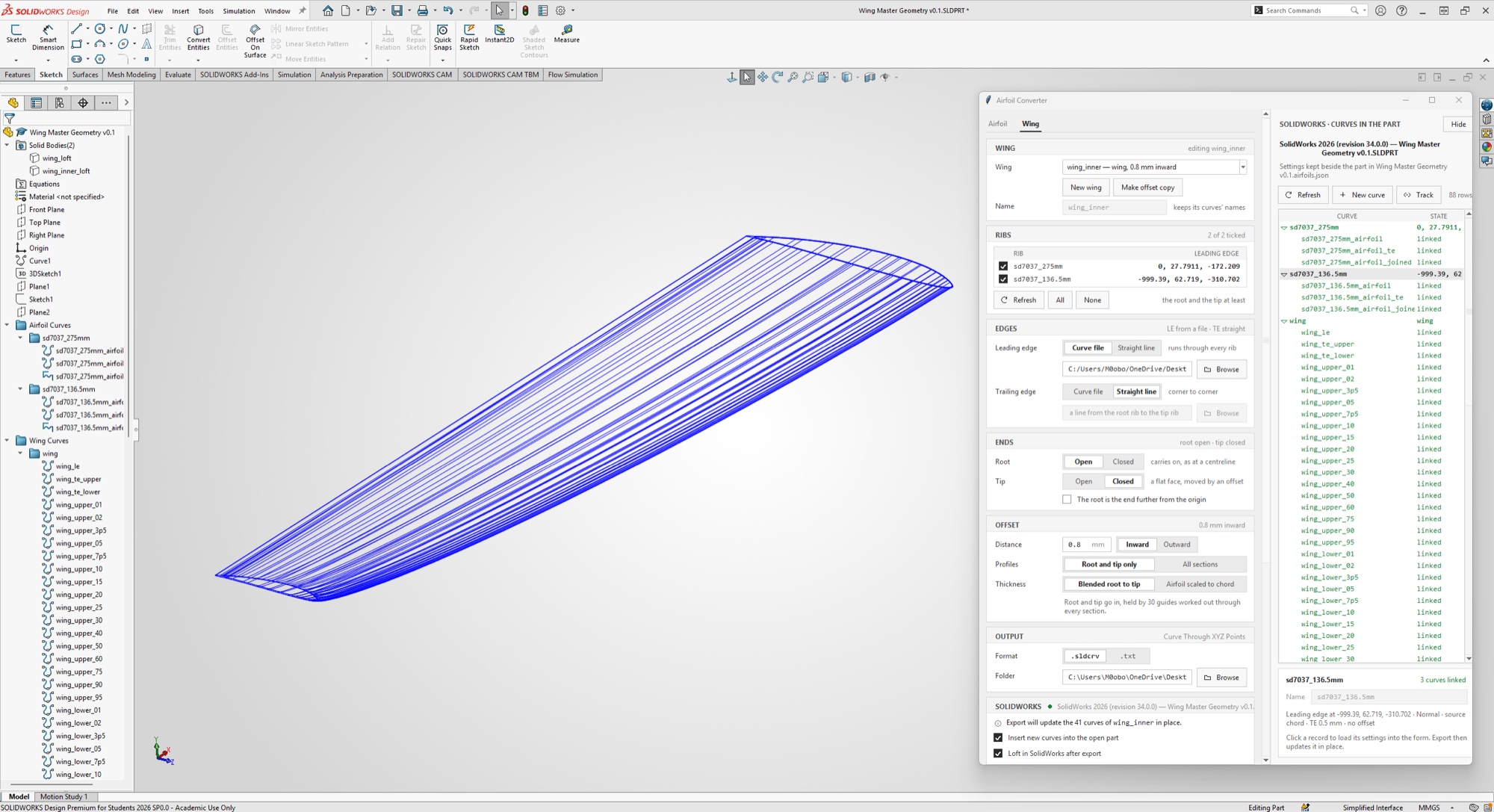The width and height of the screenshot is (1494, 812).
Task: Click the feature tree filter funnel icon
Action: point(10,118)
